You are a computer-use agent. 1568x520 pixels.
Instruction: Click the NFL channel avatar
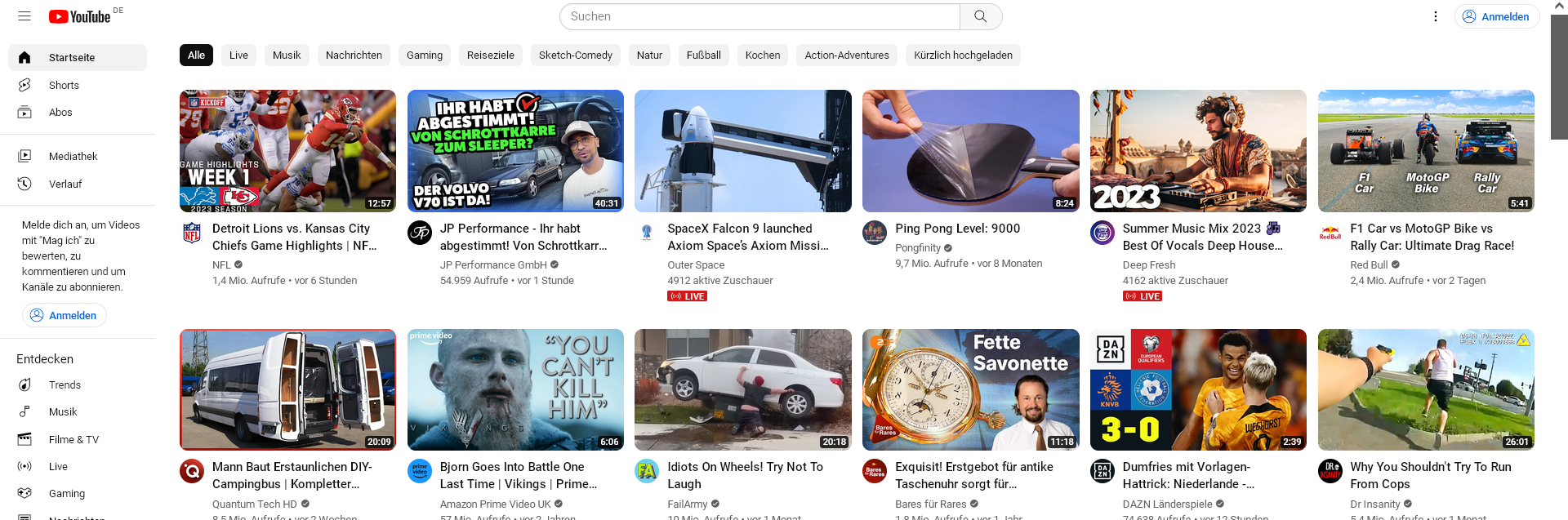[192, 233]
